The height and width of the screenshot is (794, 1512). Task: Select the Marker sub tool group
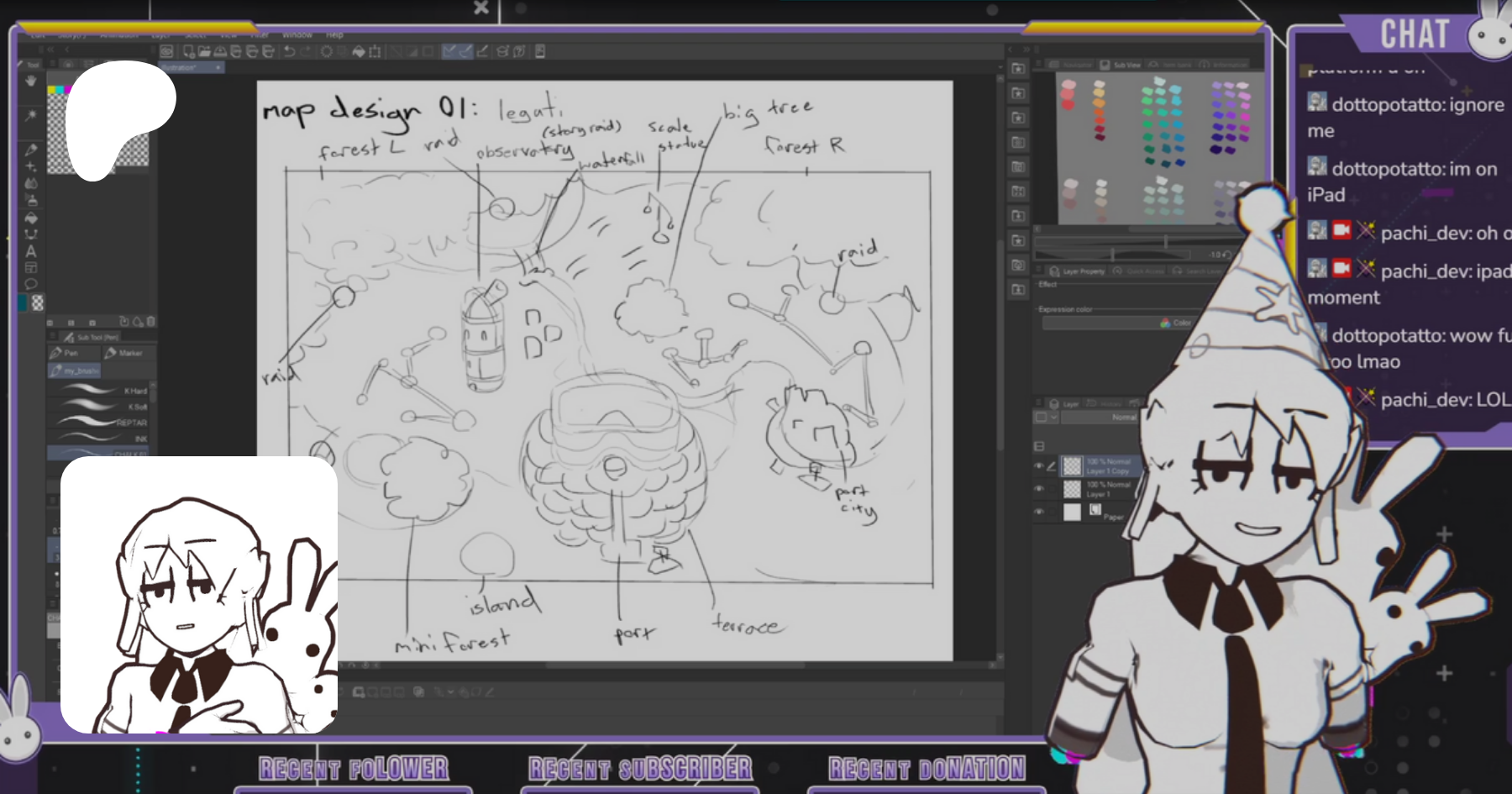[124, 353]
